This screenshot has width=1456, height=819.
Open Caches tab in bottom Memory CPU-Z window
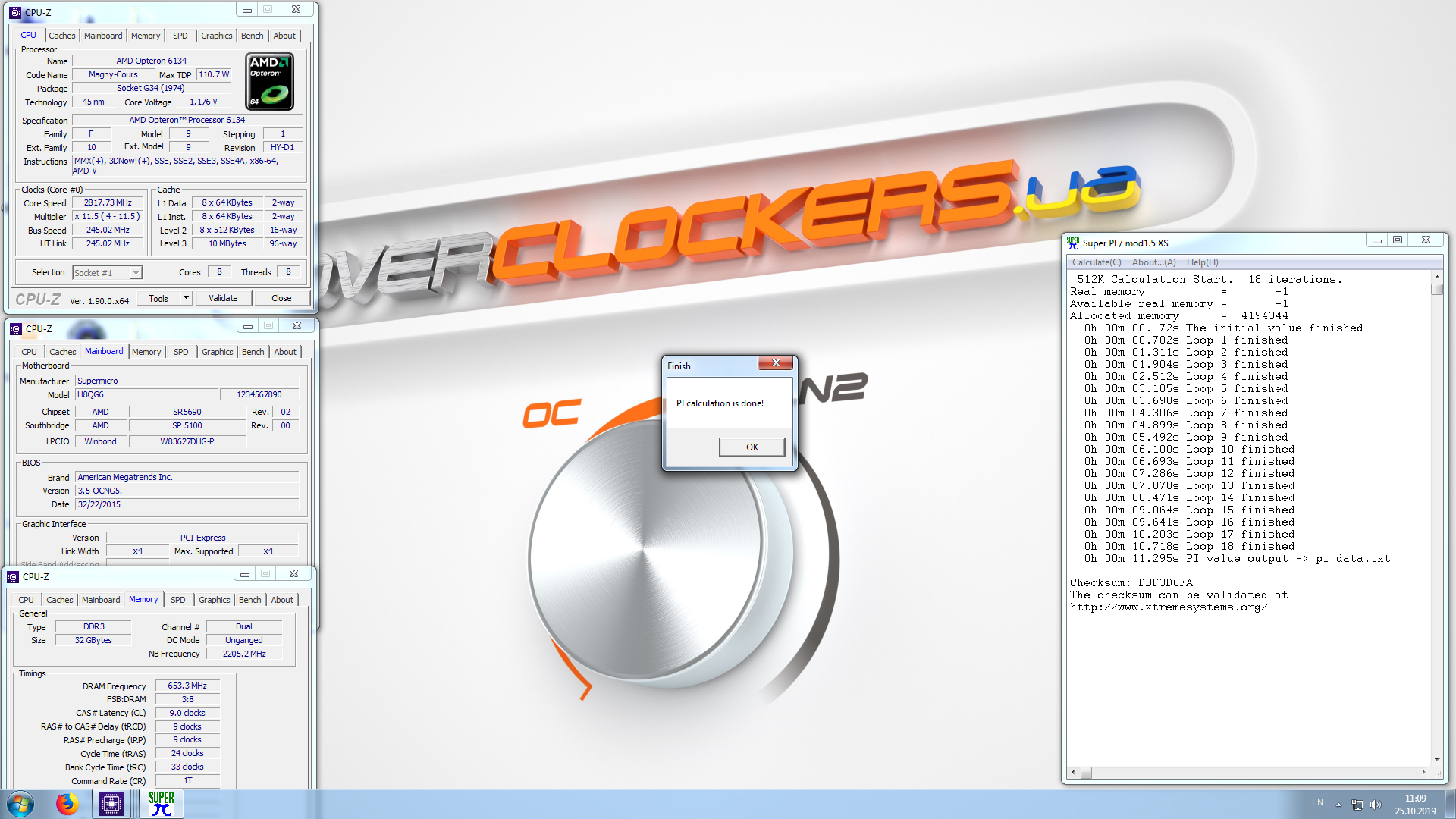60,600
